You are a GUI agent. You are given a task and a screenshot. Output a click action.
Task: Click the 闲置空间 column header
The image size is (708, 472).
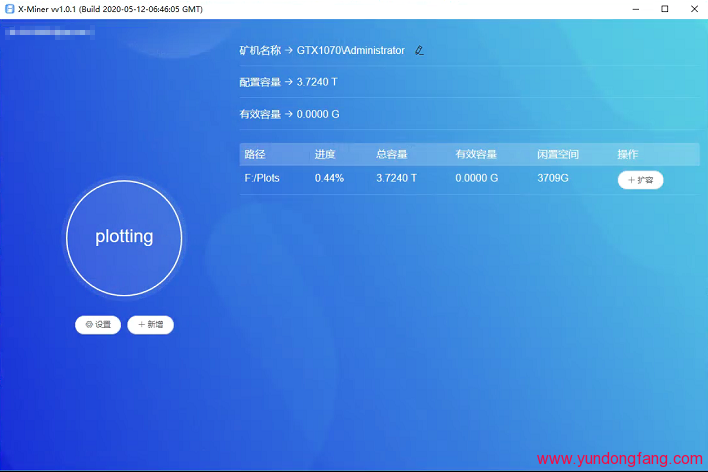coord(558,155)
